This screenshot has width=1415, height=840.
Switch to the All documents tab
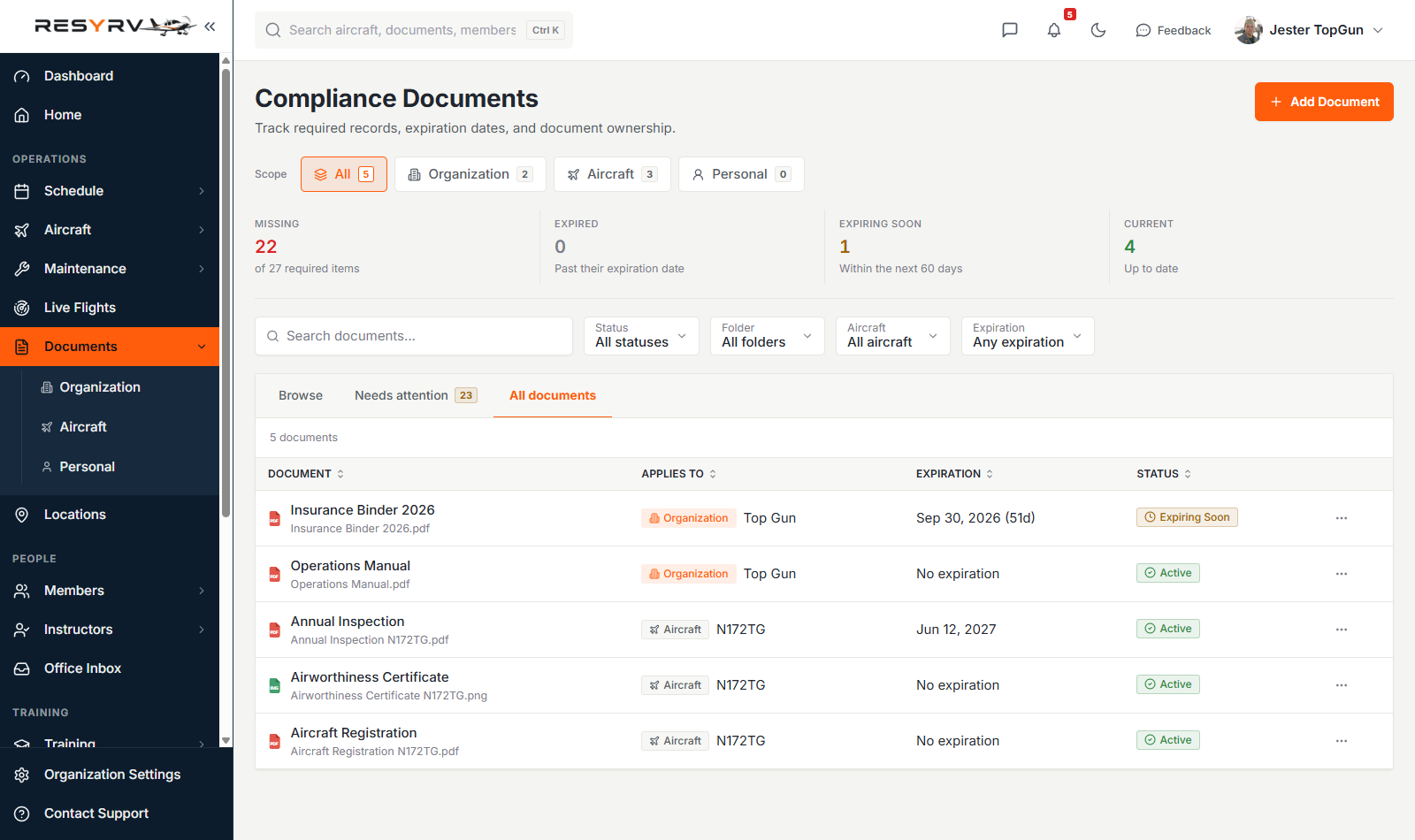tap(553, 395)
